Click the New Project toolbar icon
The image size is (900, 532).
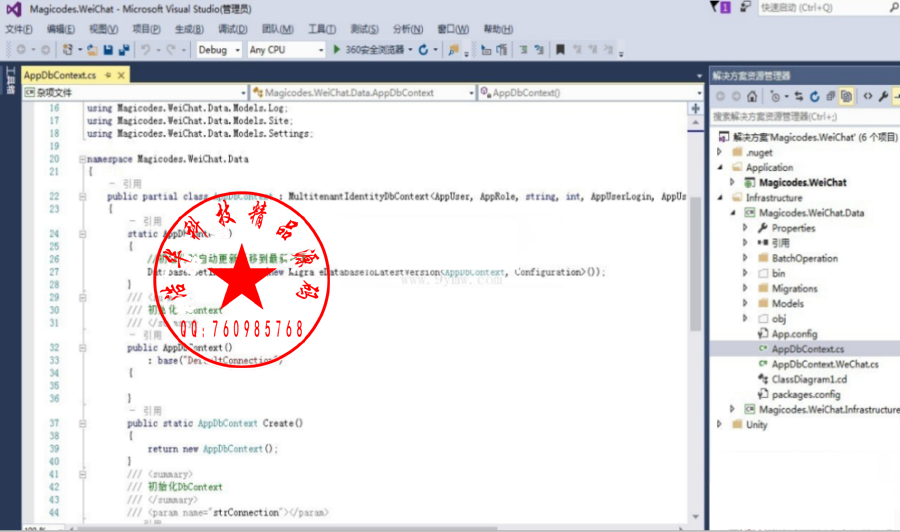point(68,50)
